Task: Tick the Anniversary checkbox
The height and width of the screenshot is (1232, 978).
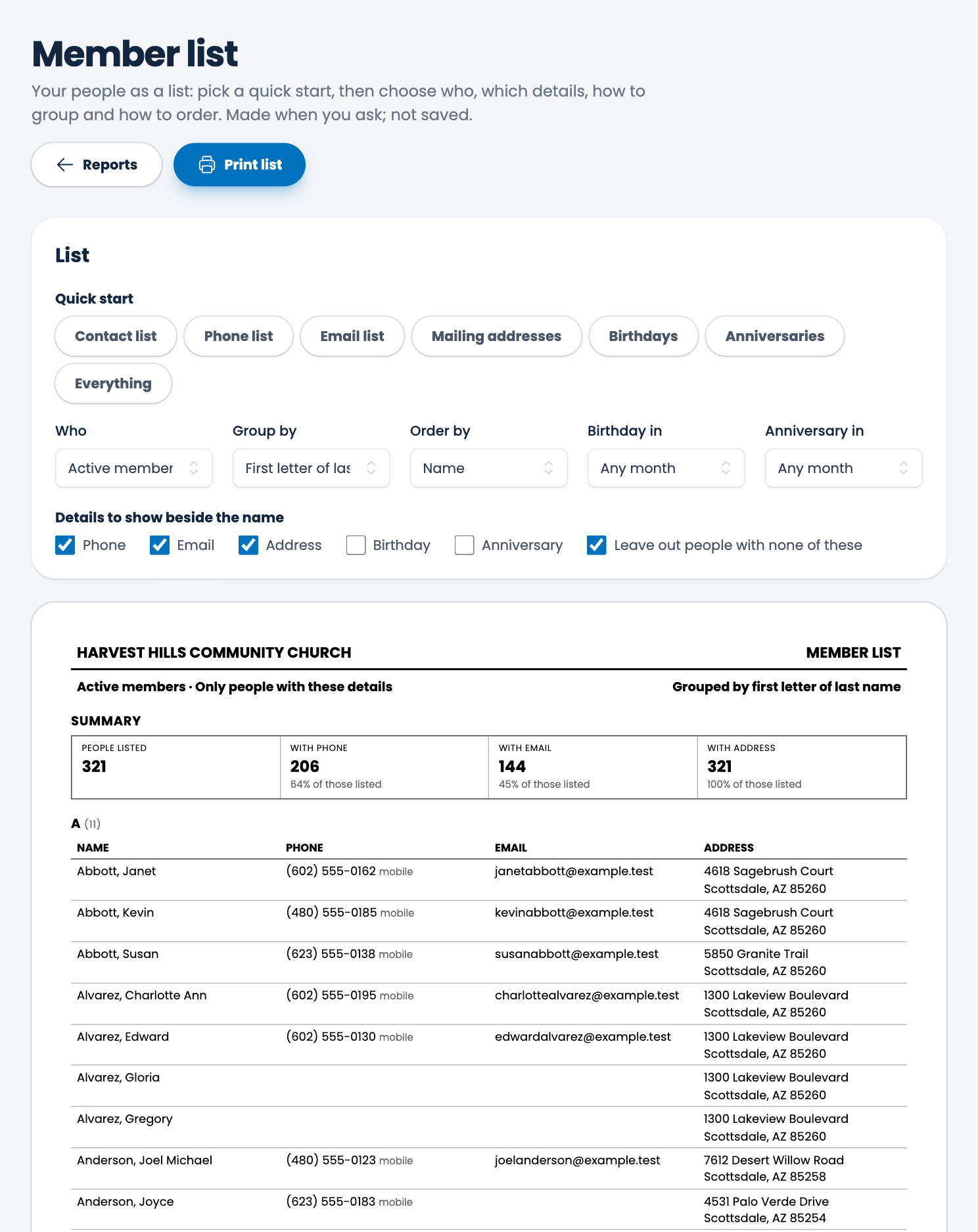Action: point(465,545)
